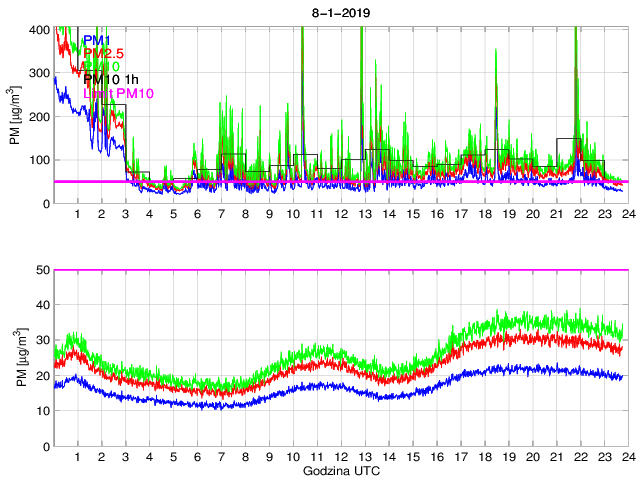Click the top plot's PM y-axis label
Screen dimensions: 640x480
point(14,115)
